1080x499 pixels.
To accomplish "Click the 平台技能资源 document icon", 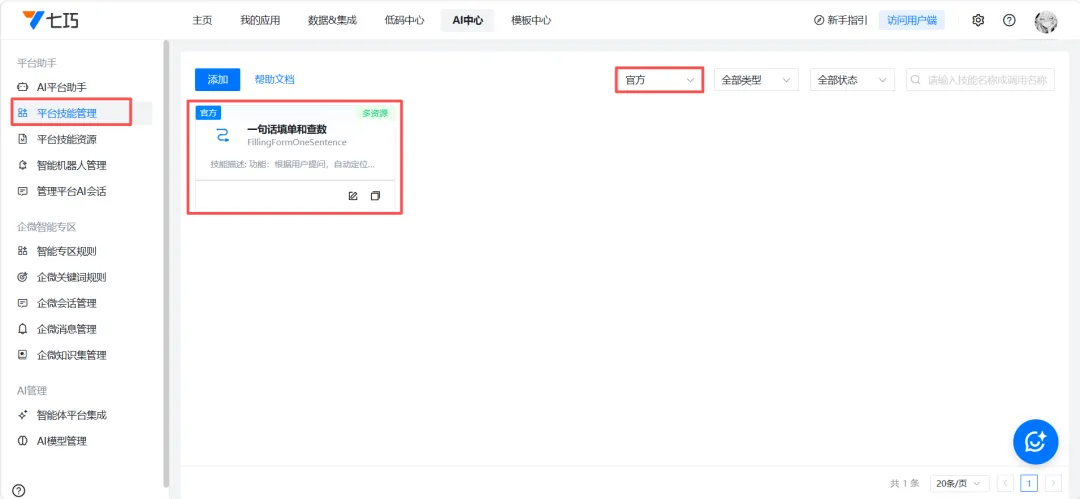I will 23,139.
